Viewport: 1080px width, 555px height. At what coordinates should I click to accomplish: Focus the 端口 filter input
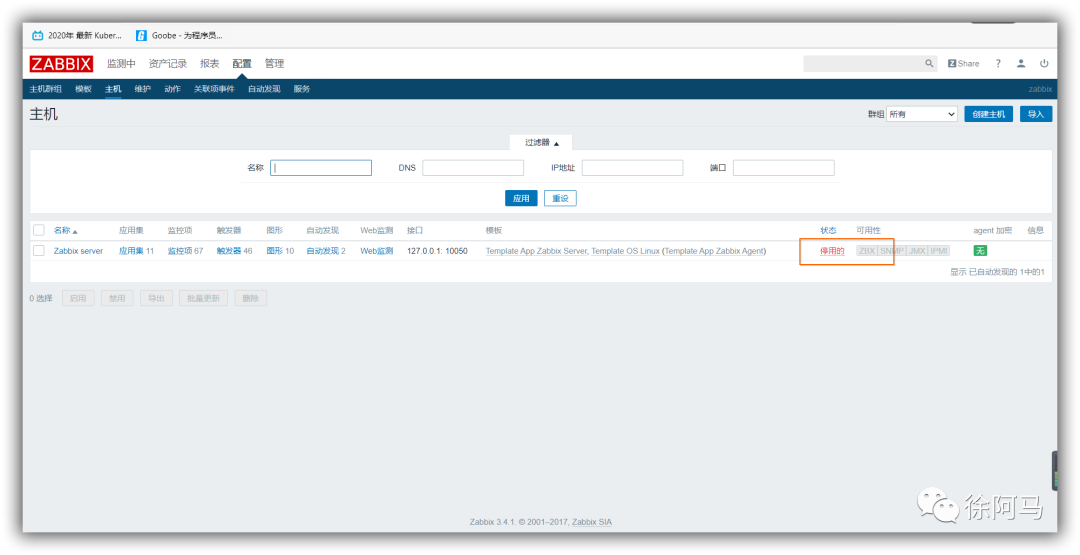click(784, 168)
